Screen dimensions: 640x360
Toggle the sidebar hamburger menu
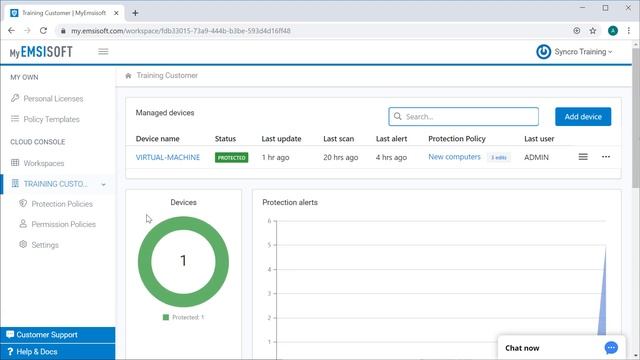pos(103,51)
